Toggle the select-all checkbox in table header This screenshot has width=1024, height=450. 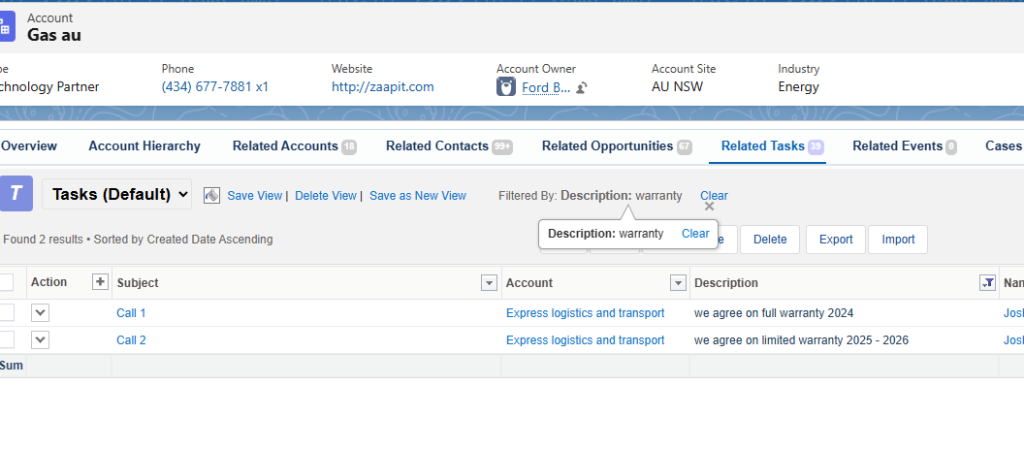coord(6,283)
